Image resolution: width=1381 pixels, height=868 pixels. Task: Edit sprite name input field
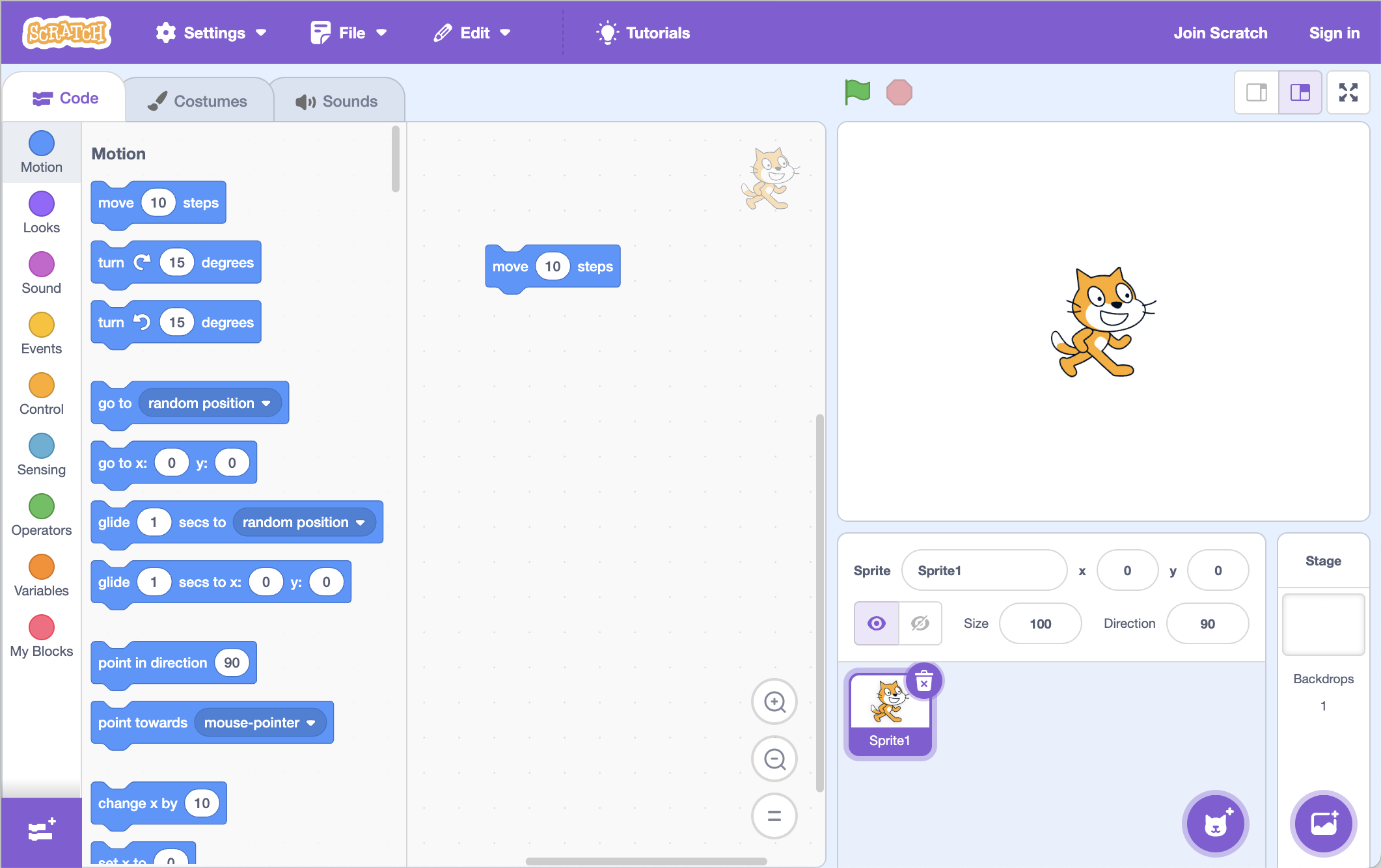(x=984, y=570)
